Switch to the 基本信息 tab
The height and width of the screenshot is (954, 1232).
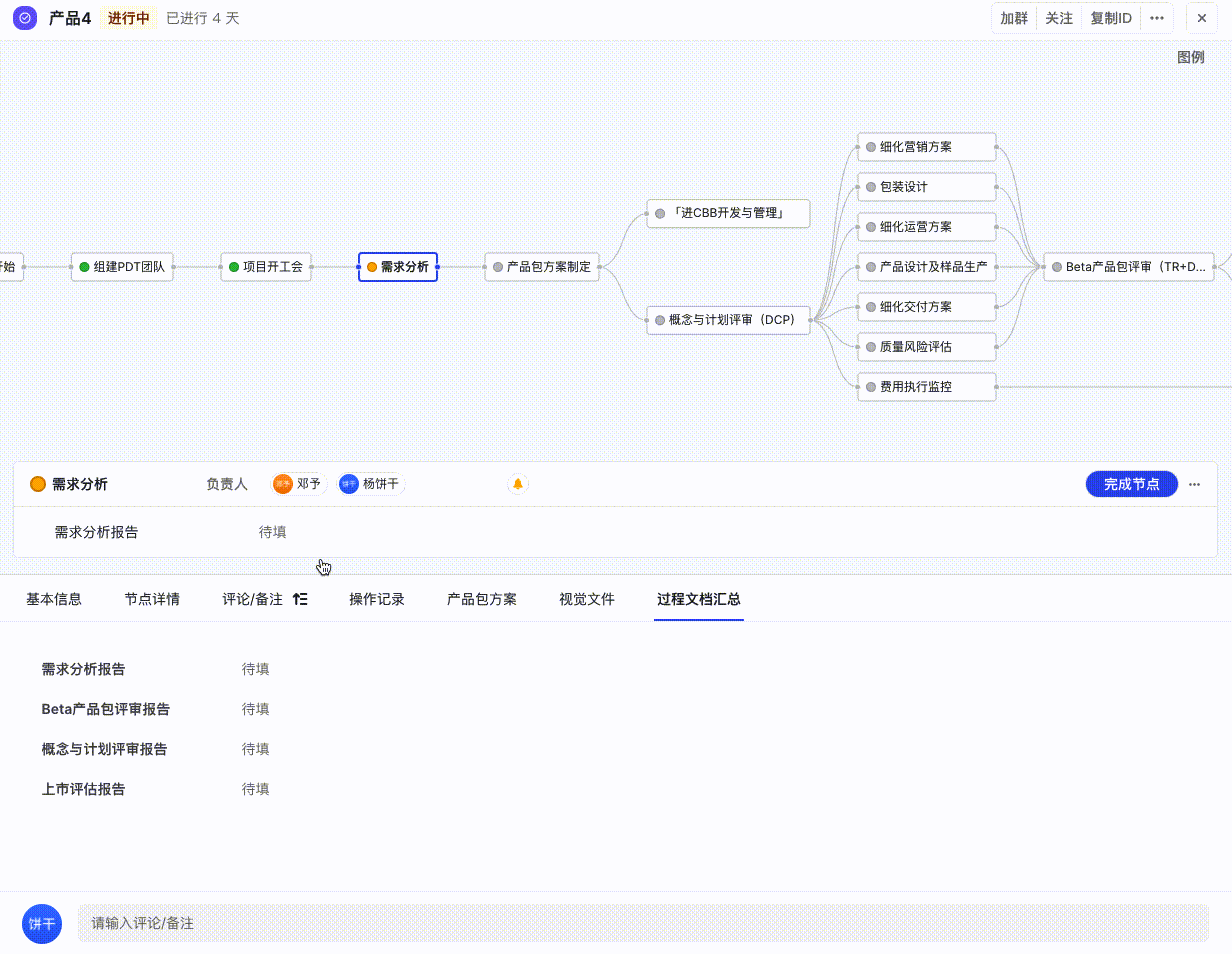pyautogui.click(x=54, y=600)
